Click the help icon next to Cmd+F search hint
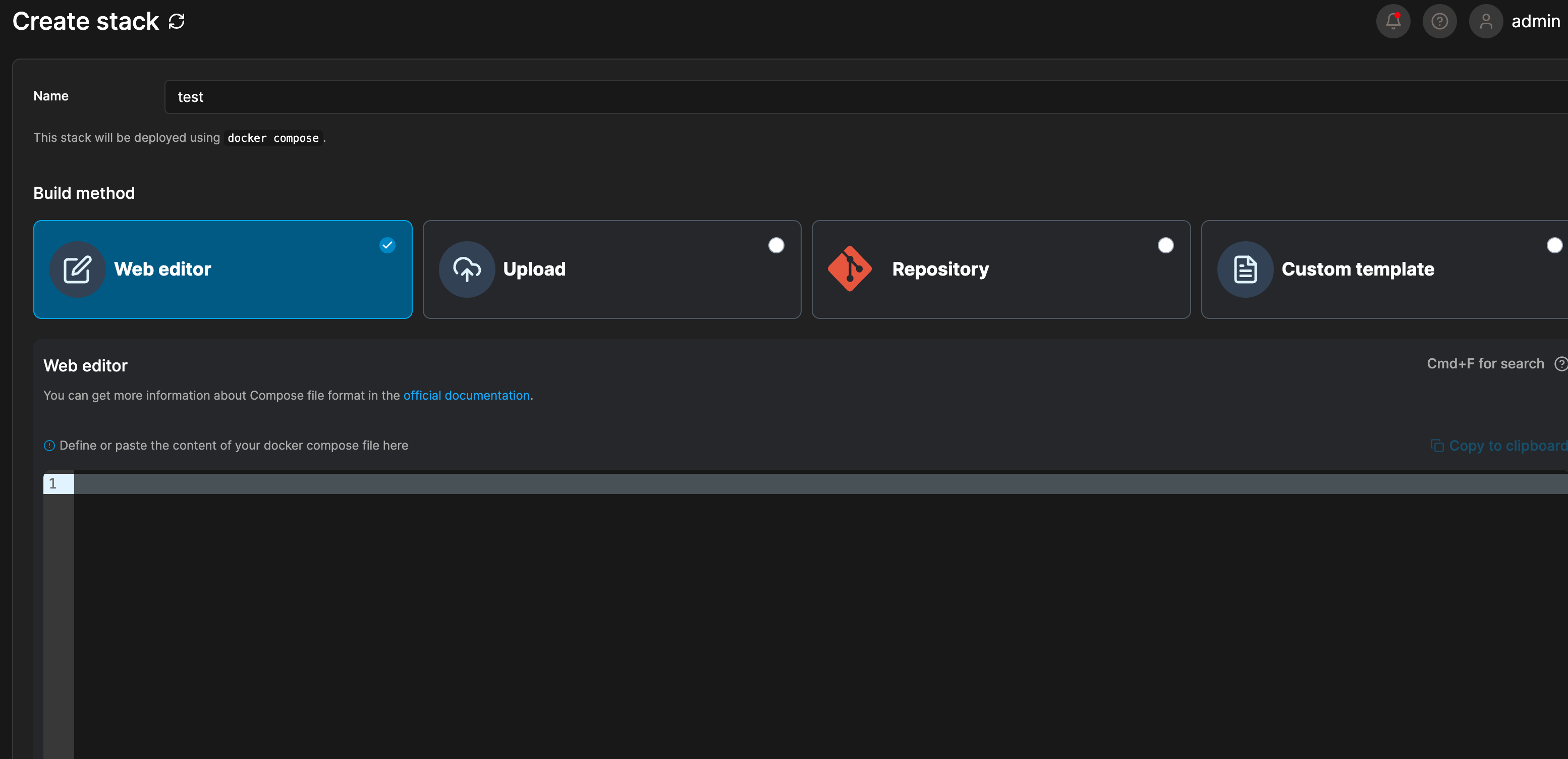This screenshot has height=759, width=1568. click(1561, 364)
